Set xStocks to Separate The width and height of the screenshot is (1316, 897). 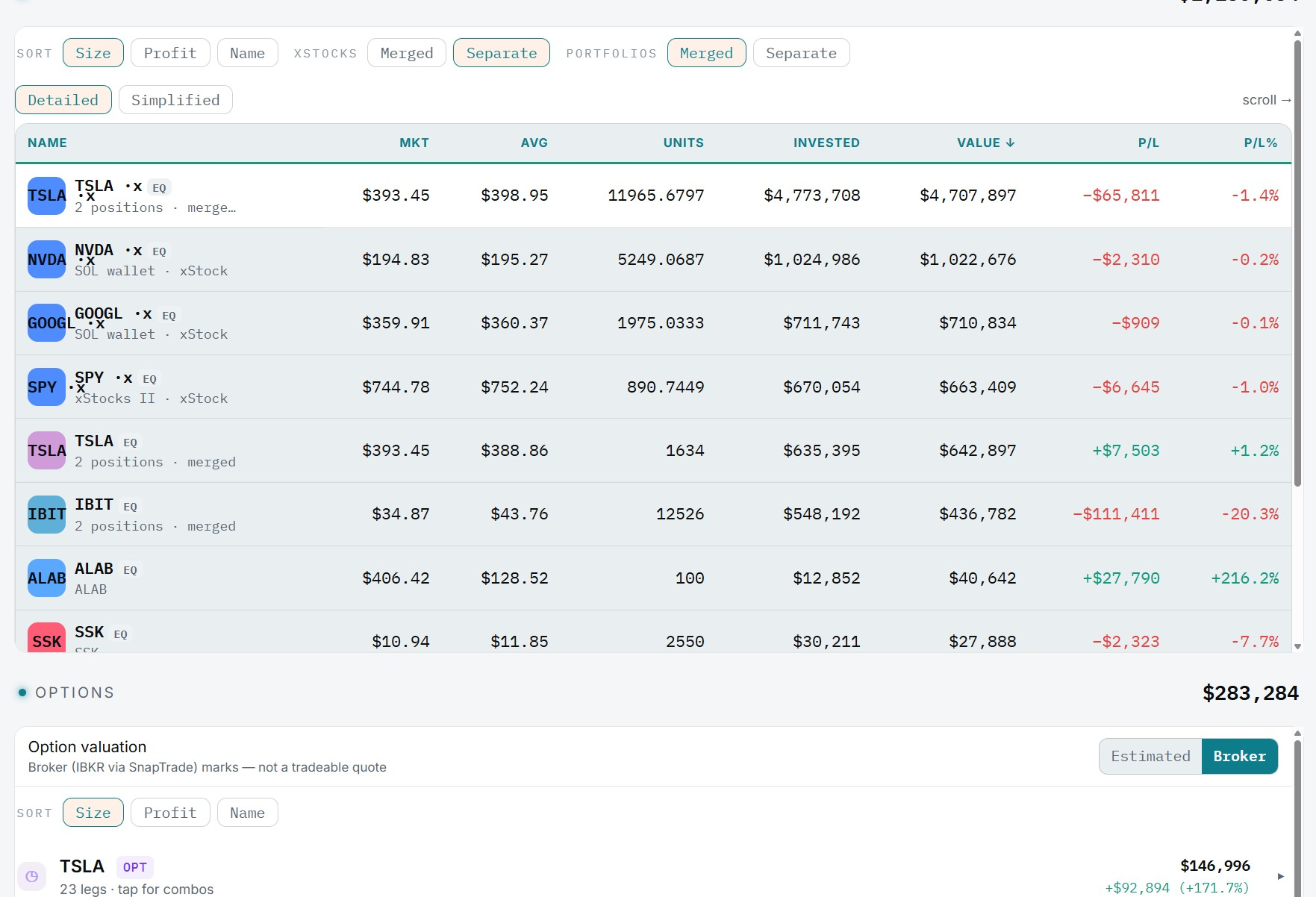[x=502, y=53]
